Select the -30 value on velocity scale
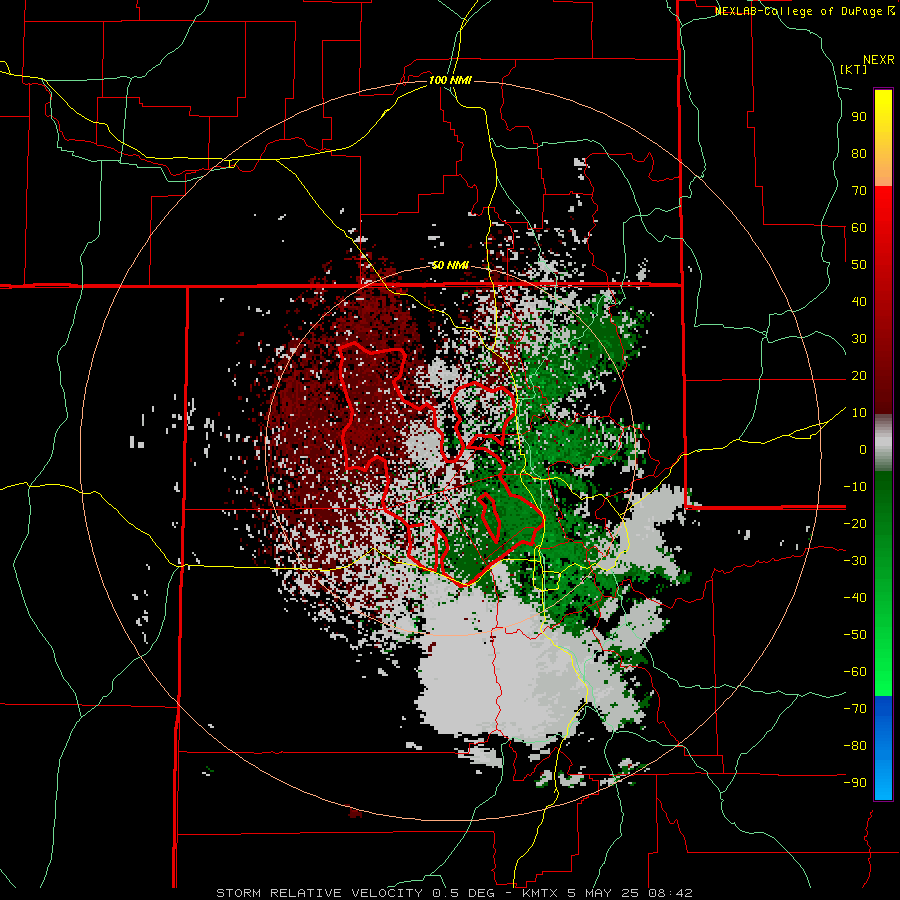This screenshot has height=900, width=900. [855, 561]
